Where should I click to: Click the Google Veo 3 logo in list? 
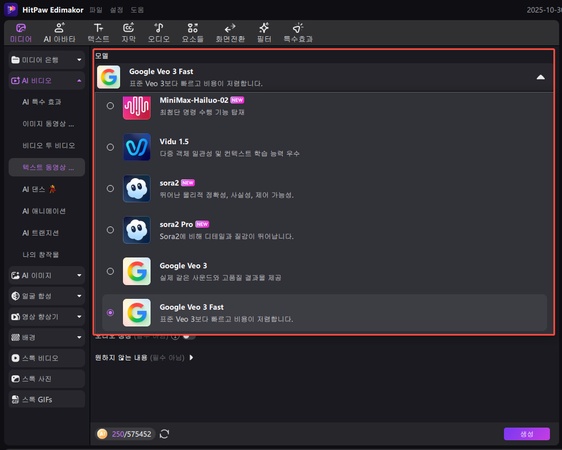pyautogui.click(x=137, y=271)
